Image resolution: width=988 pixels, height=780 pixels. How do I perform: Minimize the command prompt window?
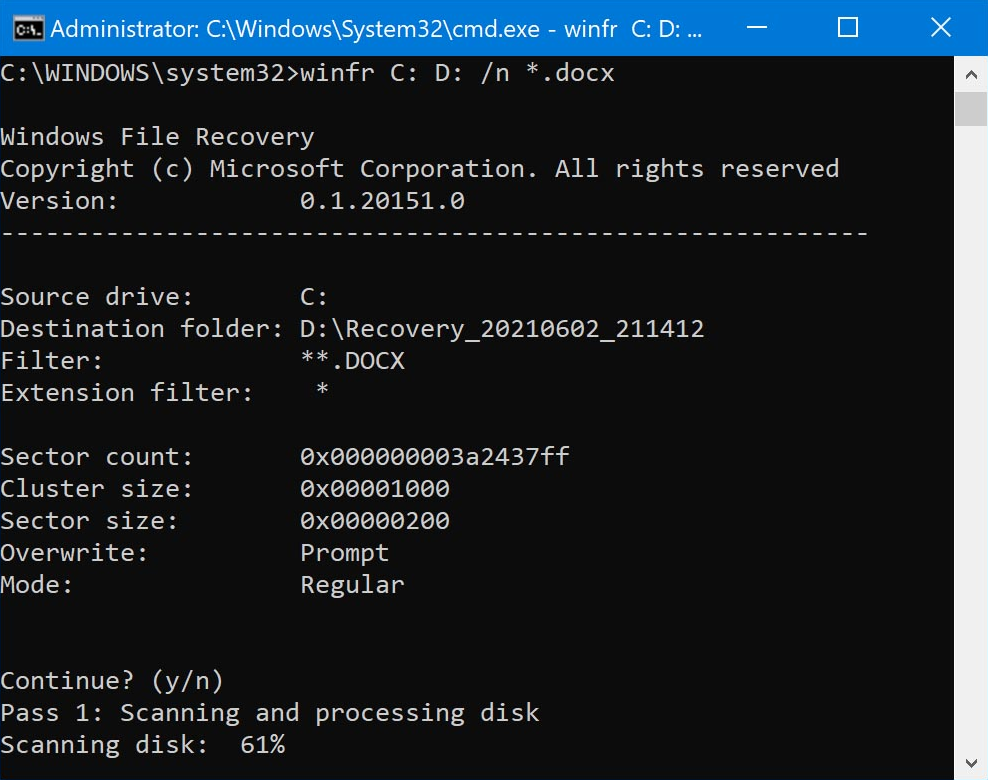pyautogui.click(x=755, y=28)
